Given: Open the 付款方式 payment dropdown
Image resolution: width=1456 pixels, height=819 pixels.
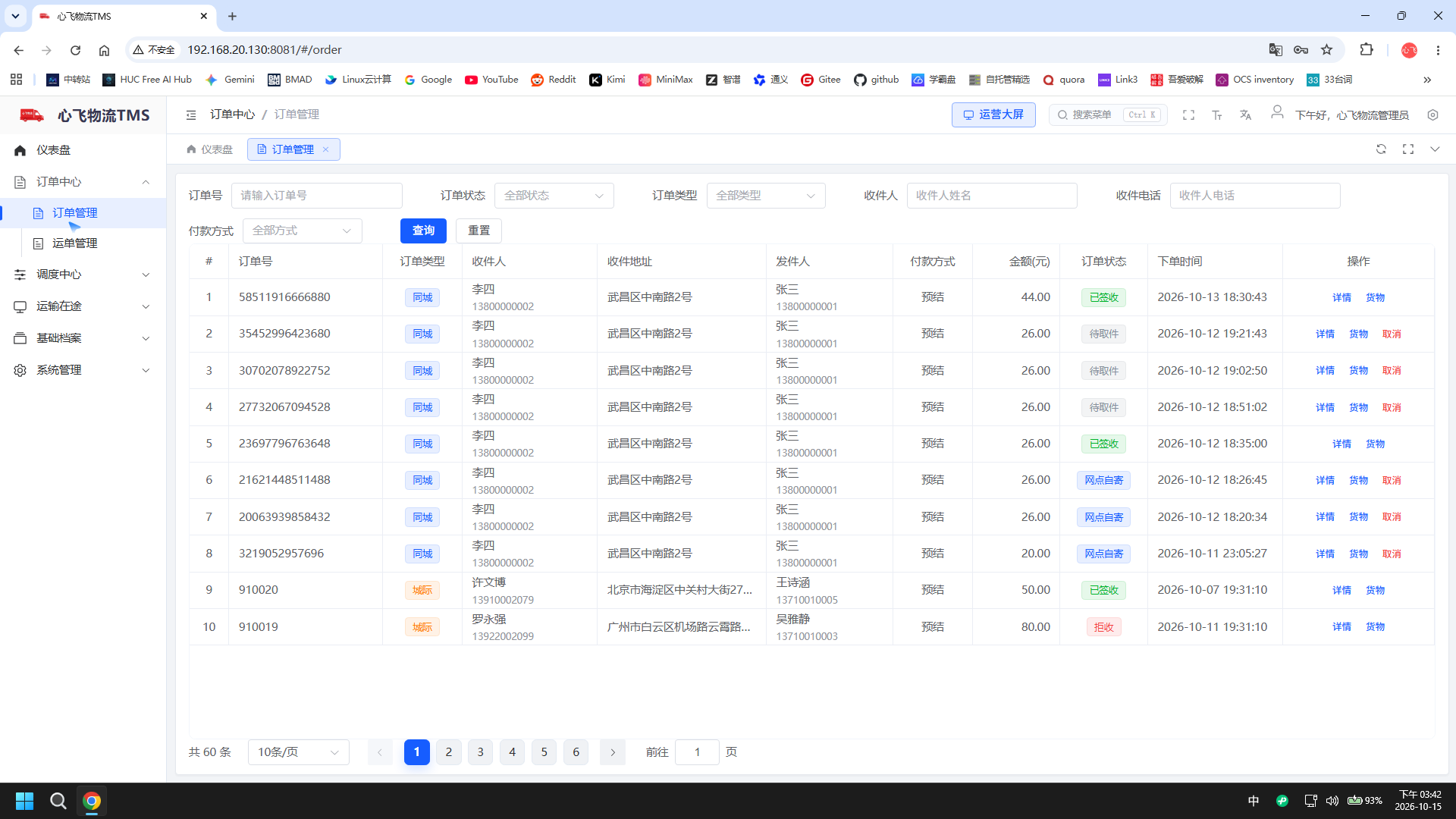Looking at the screenshot, I should pos(303,231).
